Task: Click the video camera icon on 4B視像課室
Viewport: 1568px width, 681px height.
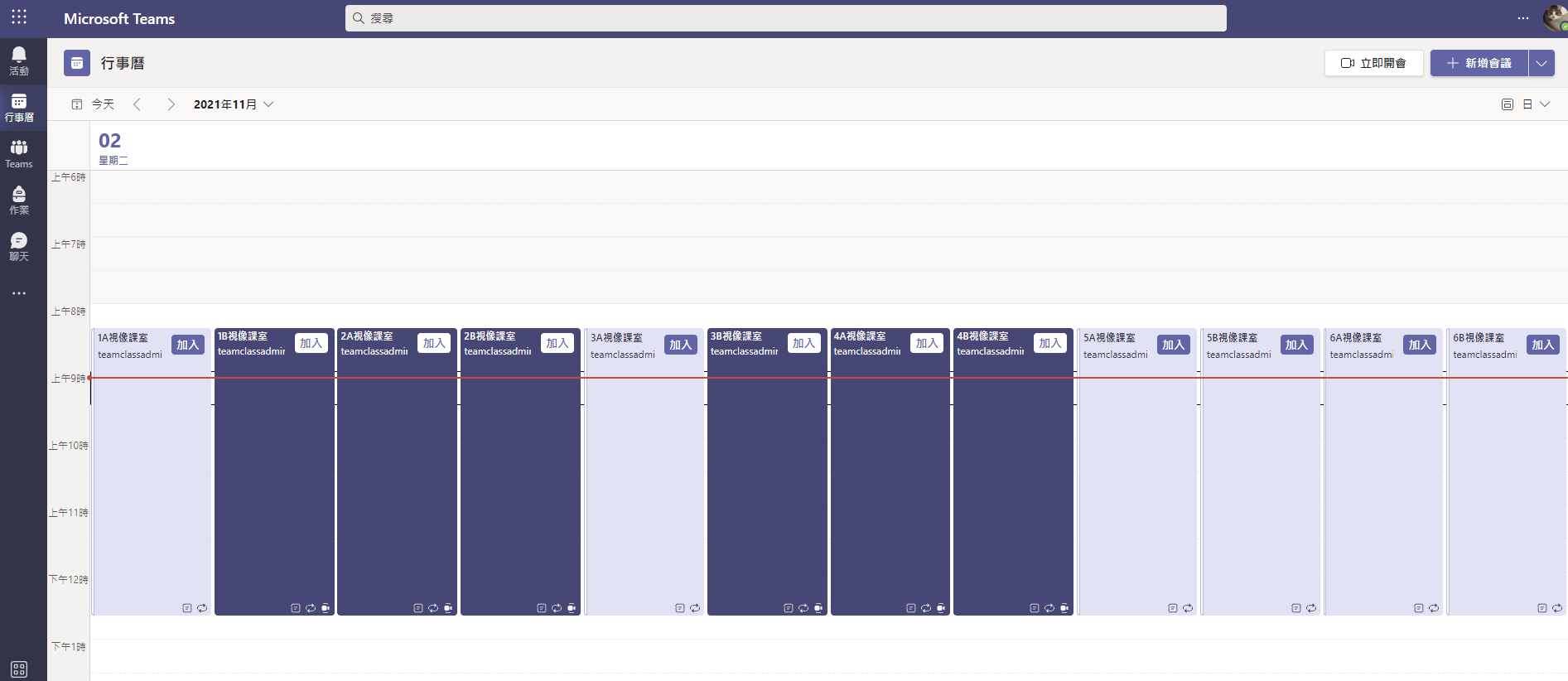Action: click(x=1064, y=608)
